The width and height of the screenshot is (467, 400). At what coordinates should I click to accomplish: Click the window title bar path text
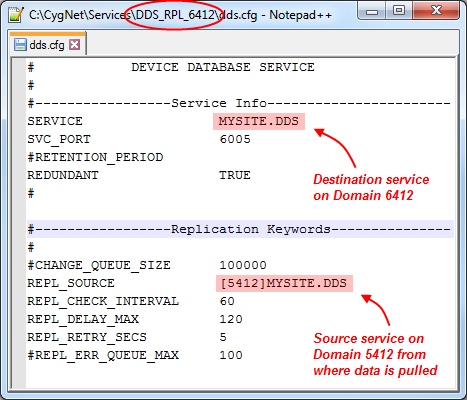tap(180, 15)
